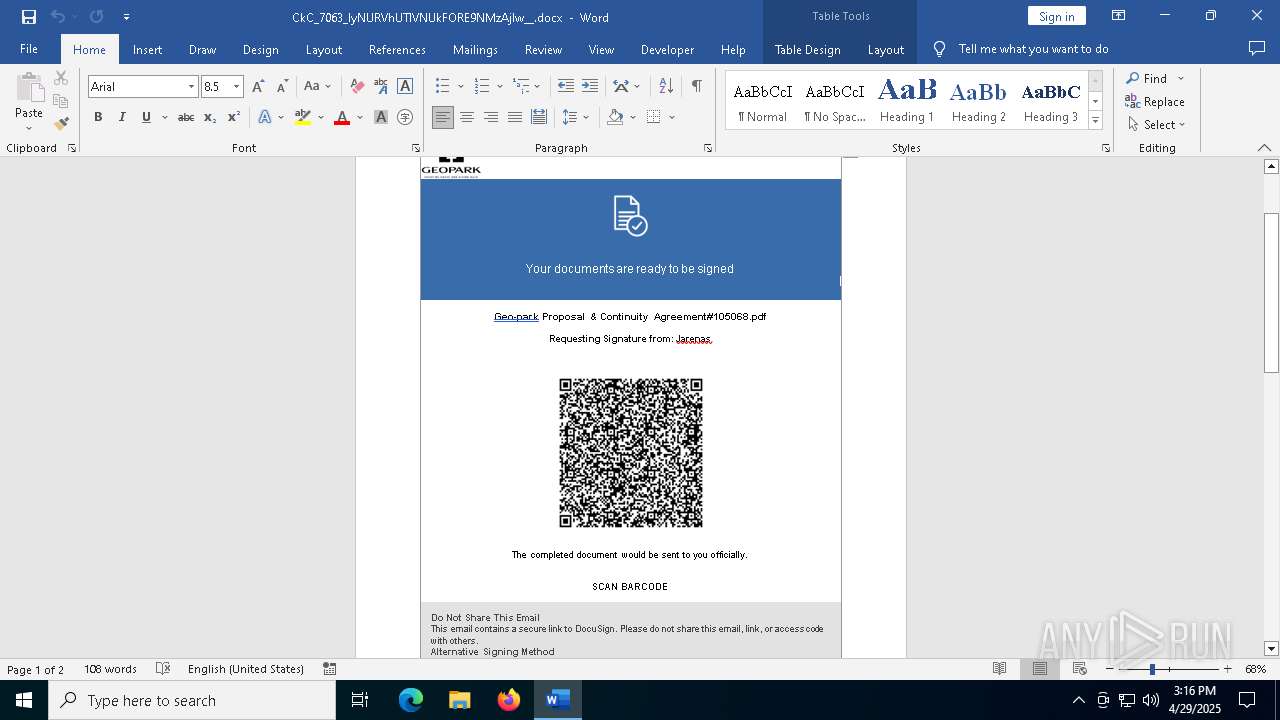Align text left

click(x=443, y=117)
